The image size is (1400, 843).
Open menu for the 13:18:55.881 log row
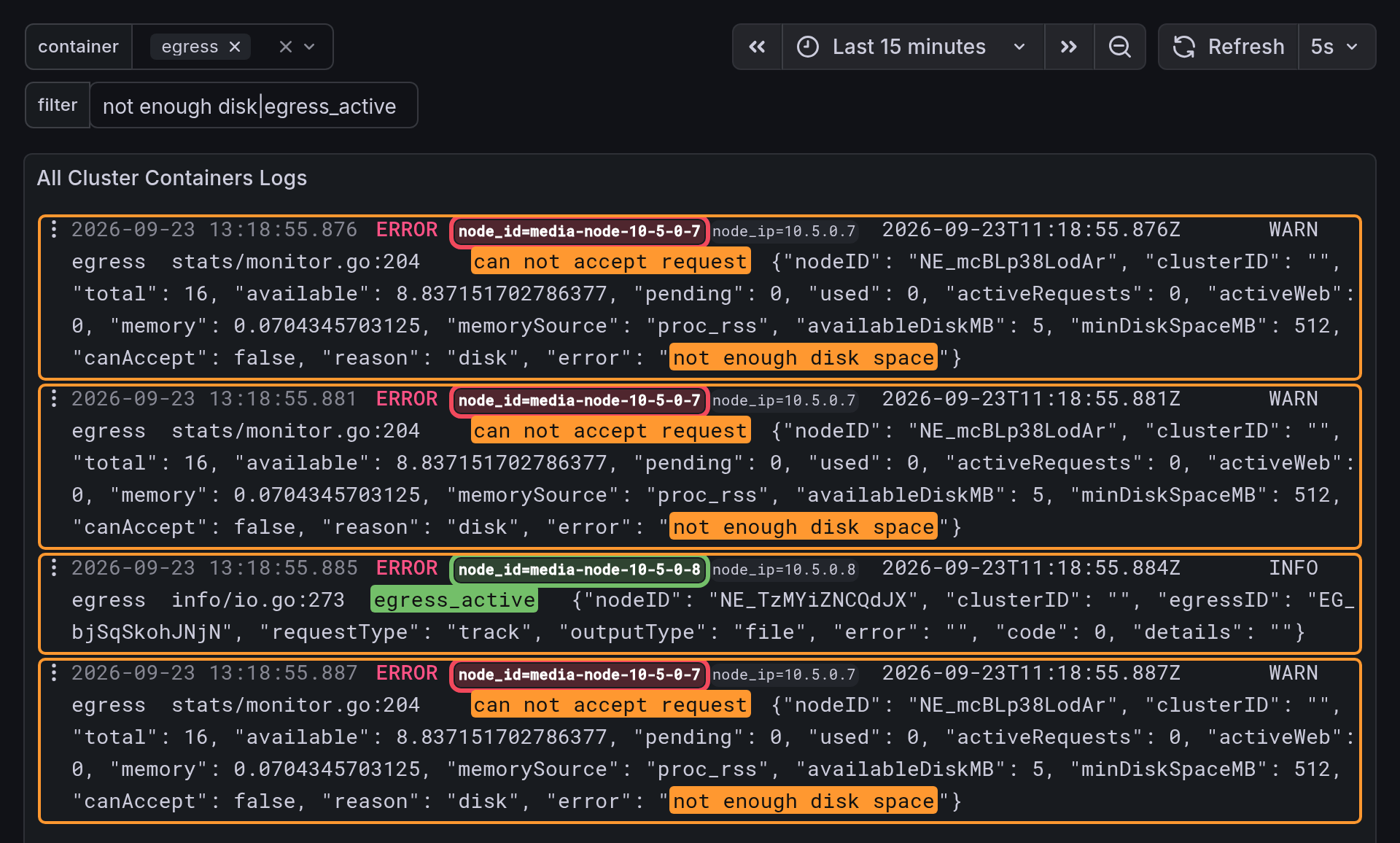point(54,399)
